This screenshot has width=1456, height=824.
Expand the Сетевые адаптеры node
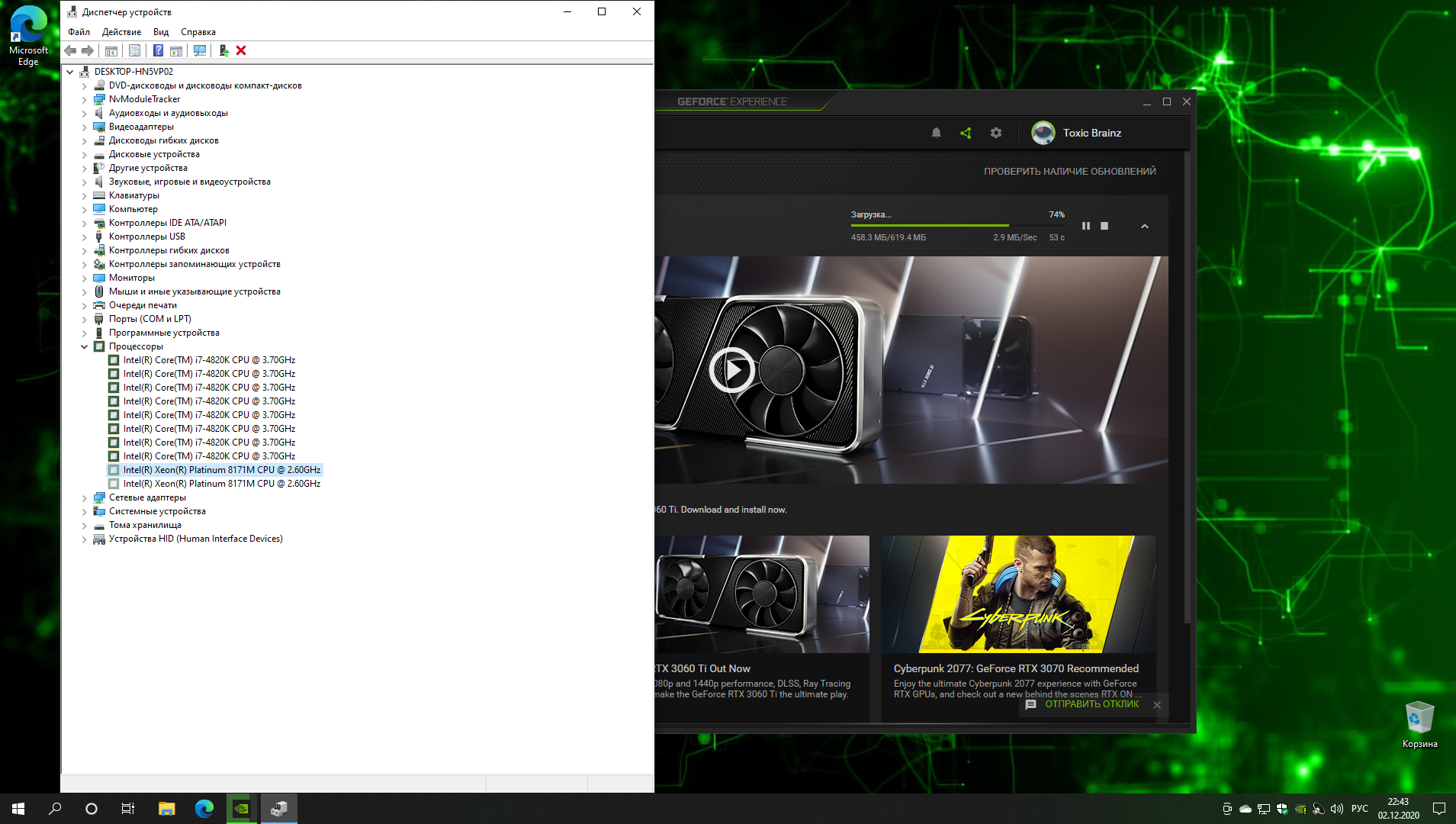pyautogui.click(x=85, y=497)
